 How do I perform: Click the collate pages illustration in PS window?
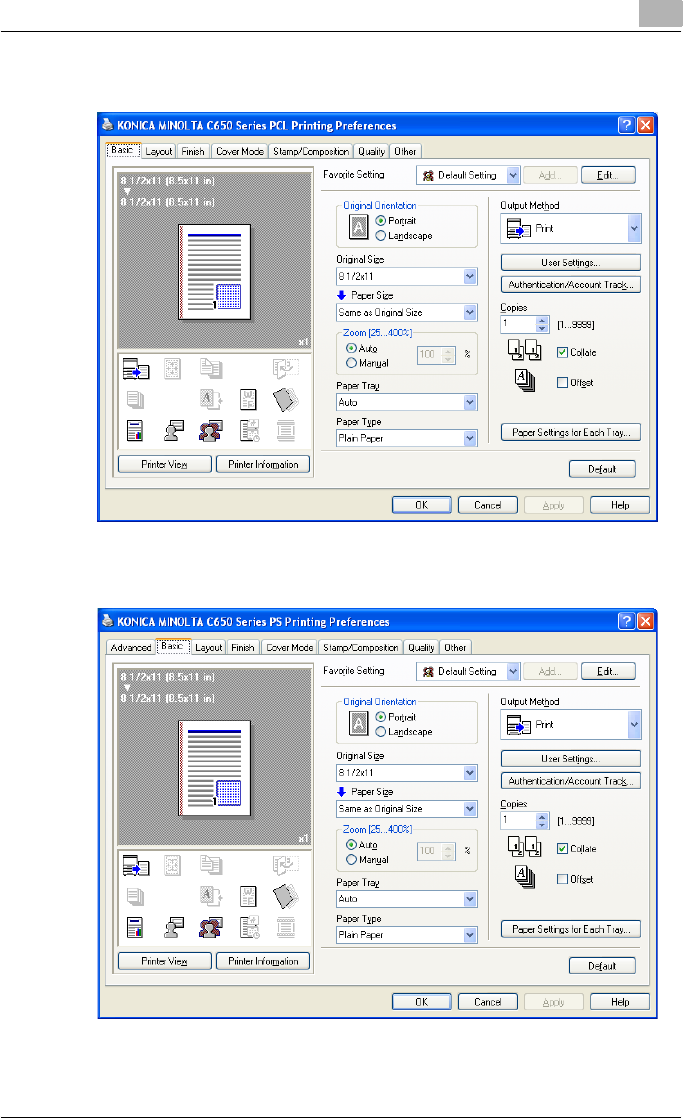[x=525, y=846]
